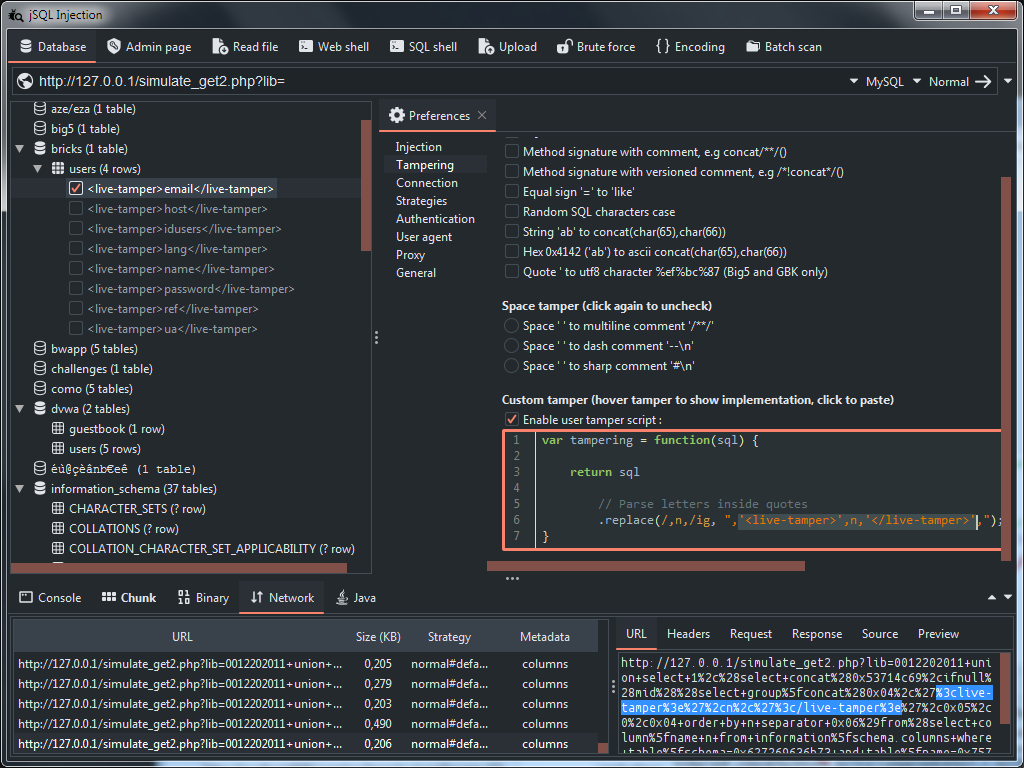Switch to the Response tab in network details

coord(817,634)
